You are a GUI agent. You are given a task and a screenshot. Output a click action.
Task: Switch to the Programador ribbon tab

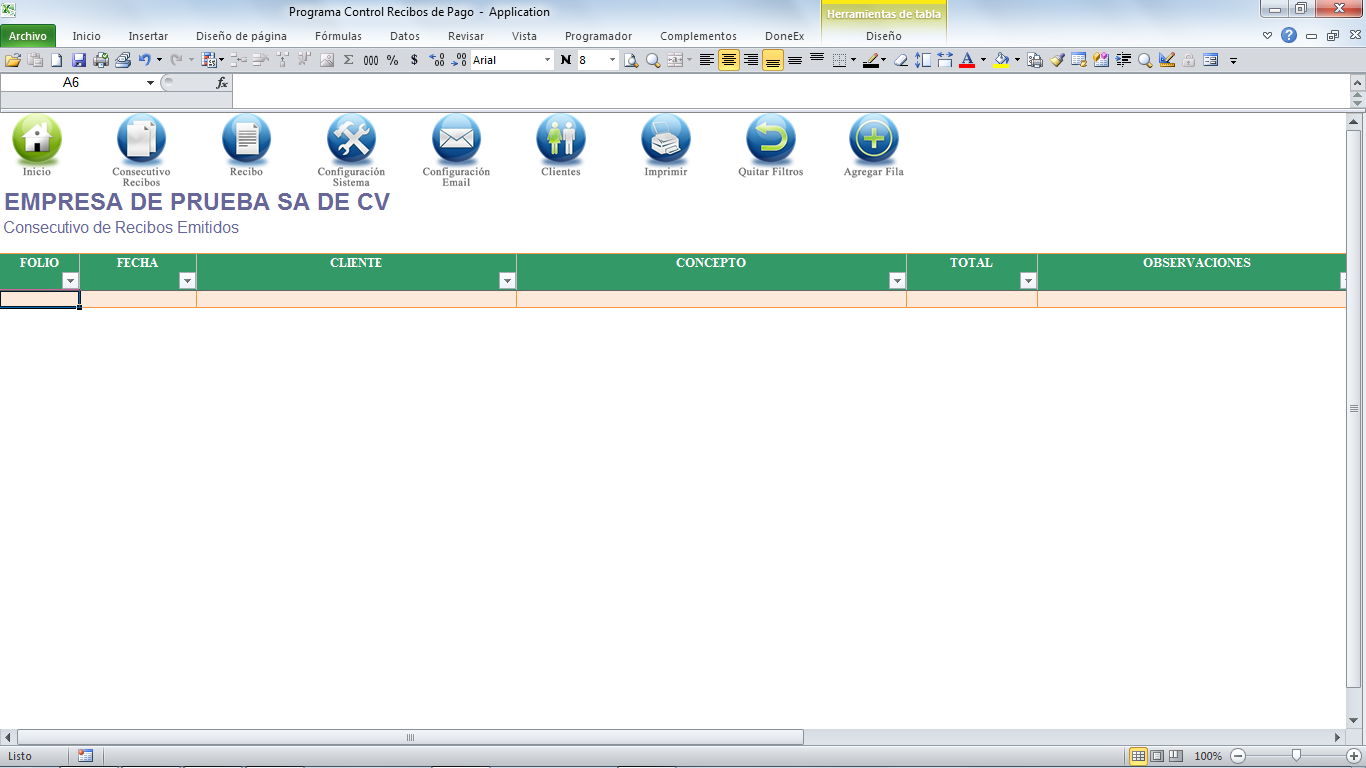click(x=598, y=36)
